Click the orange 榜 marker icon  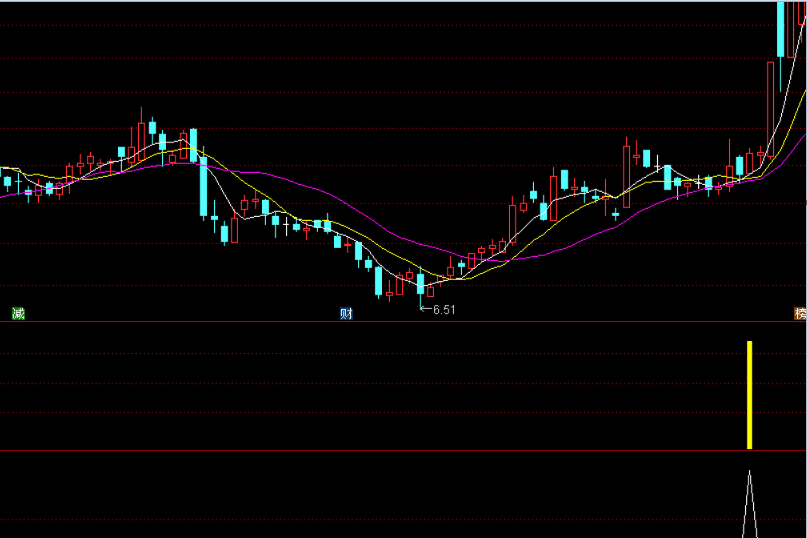(801, 313)
